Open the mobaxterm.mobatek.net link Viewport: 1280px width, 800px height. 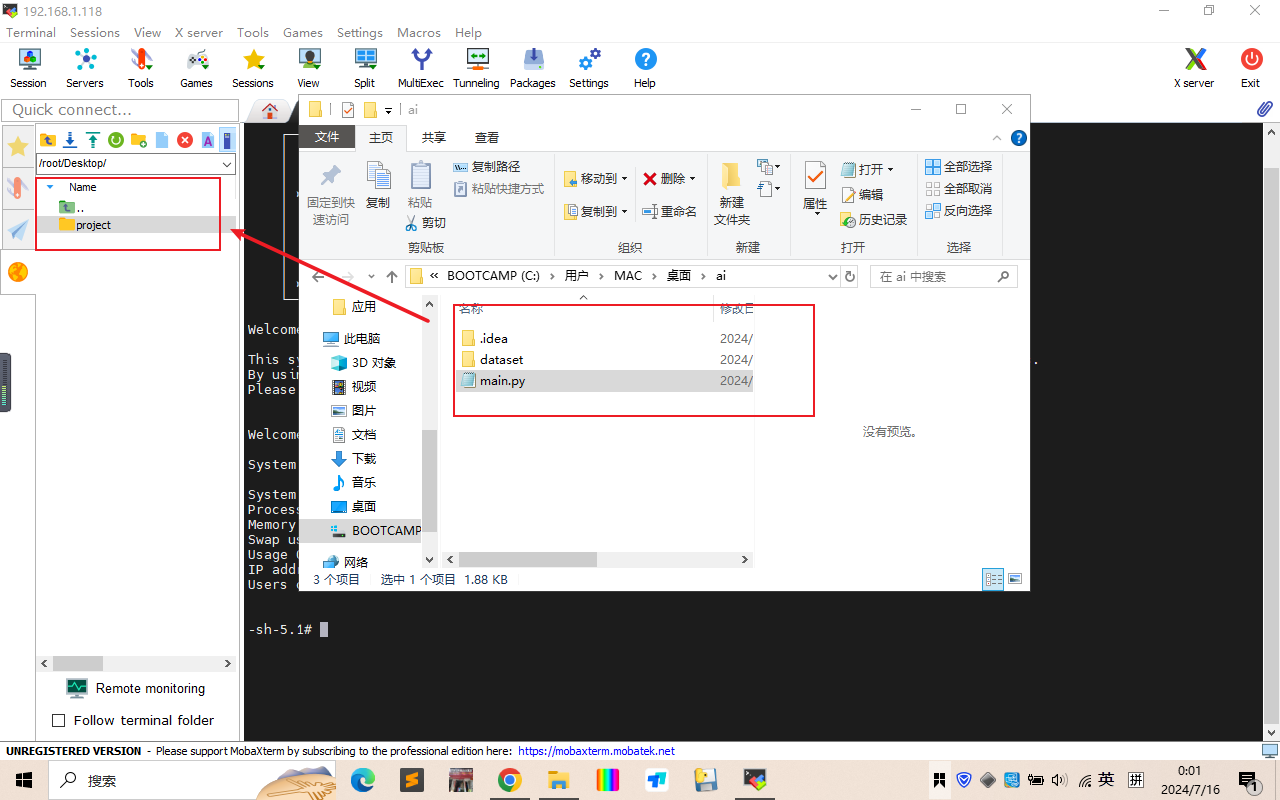pos(596,751)
